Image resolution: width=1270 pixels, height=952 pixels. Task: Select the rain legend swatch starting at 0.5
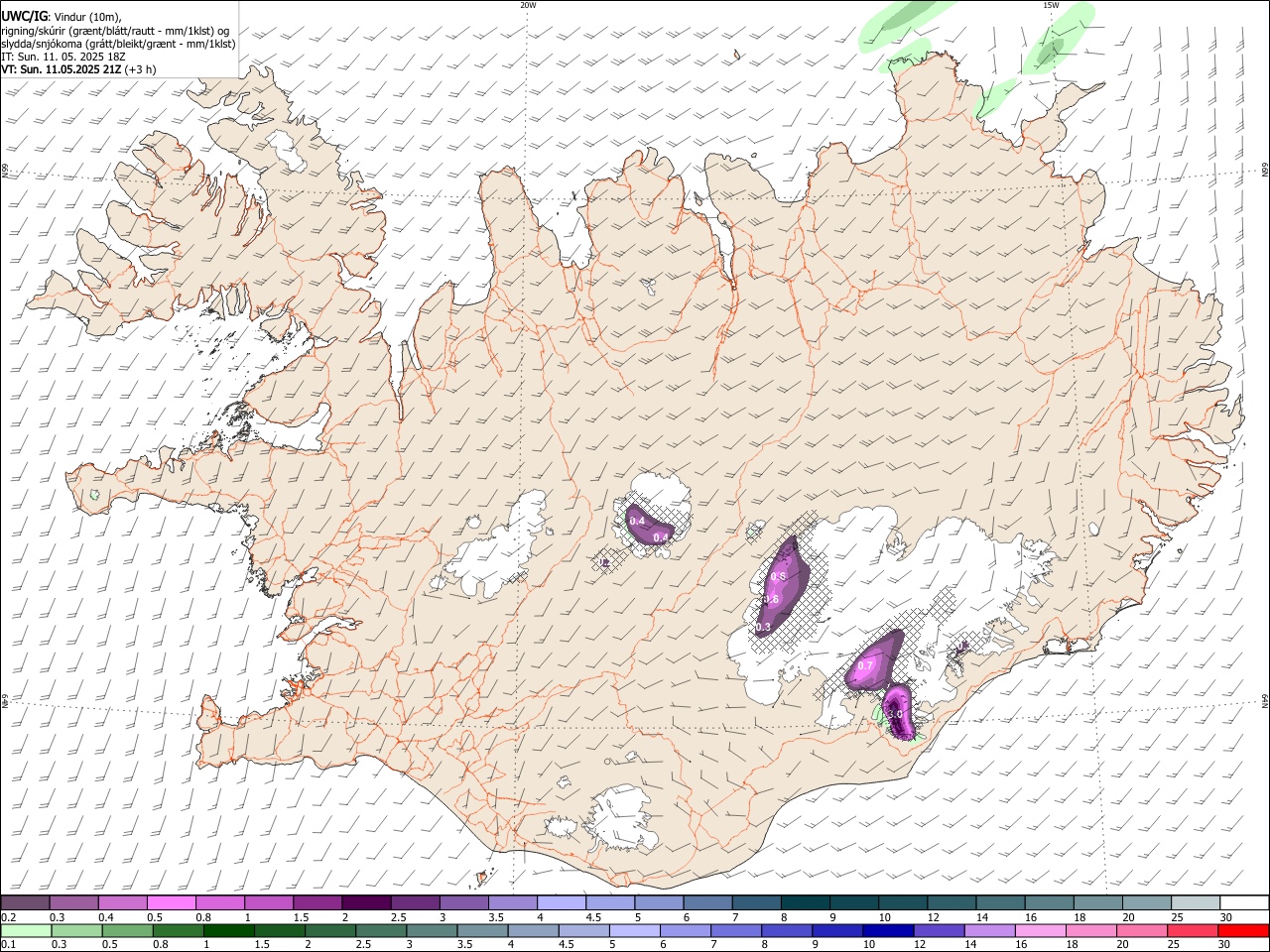tap(127, 930)
